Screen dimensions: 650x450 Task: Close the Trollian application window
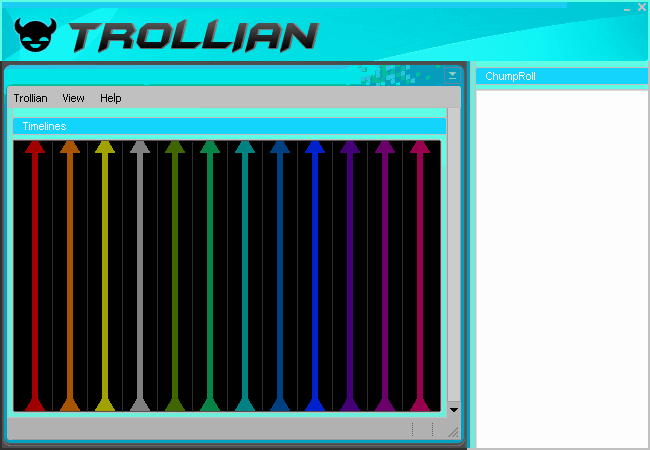point(641,7)
